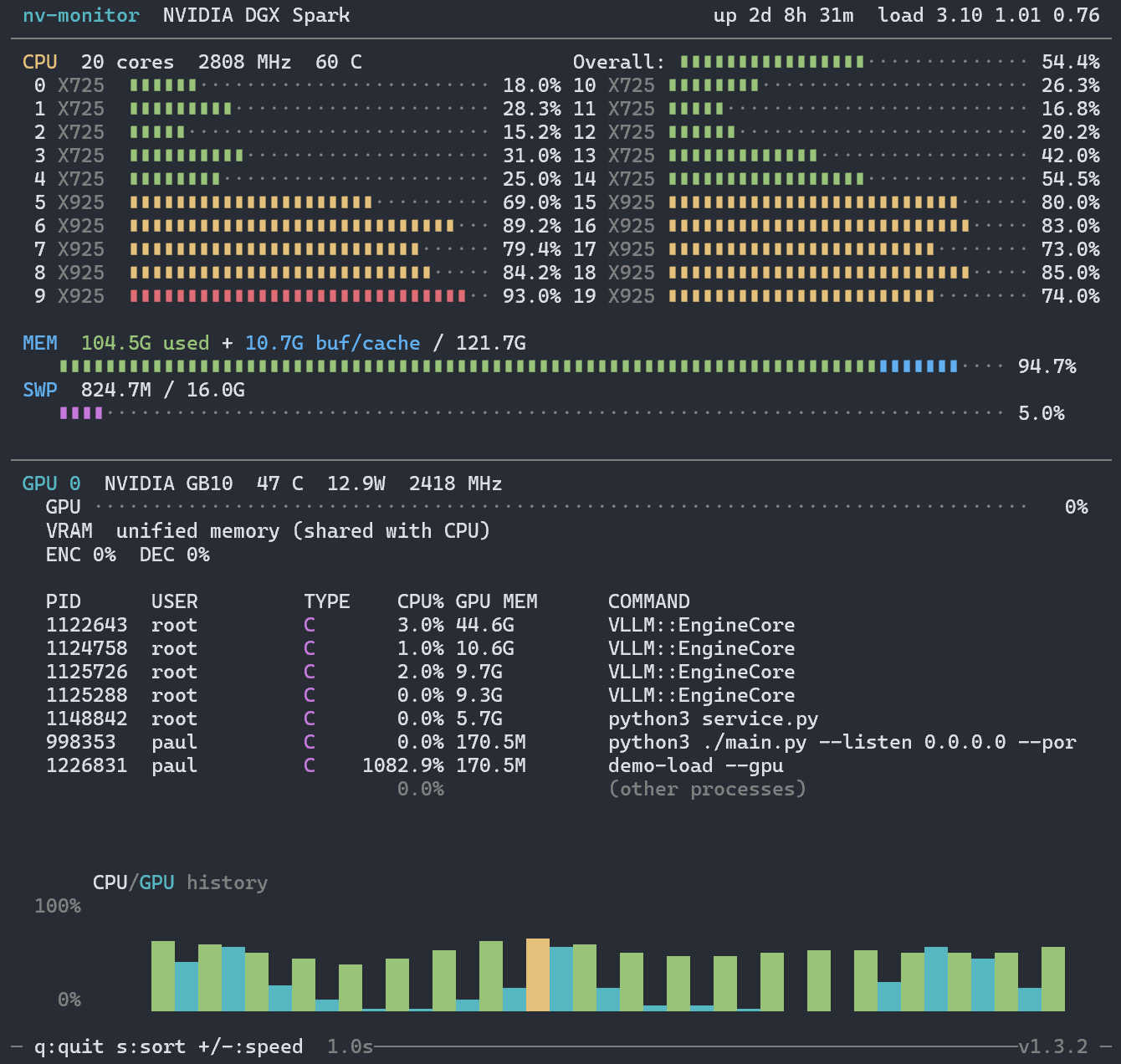Click the GPU 0 section header
The height and width of the screenshot is (1064, 1121).
pos(51,483)
